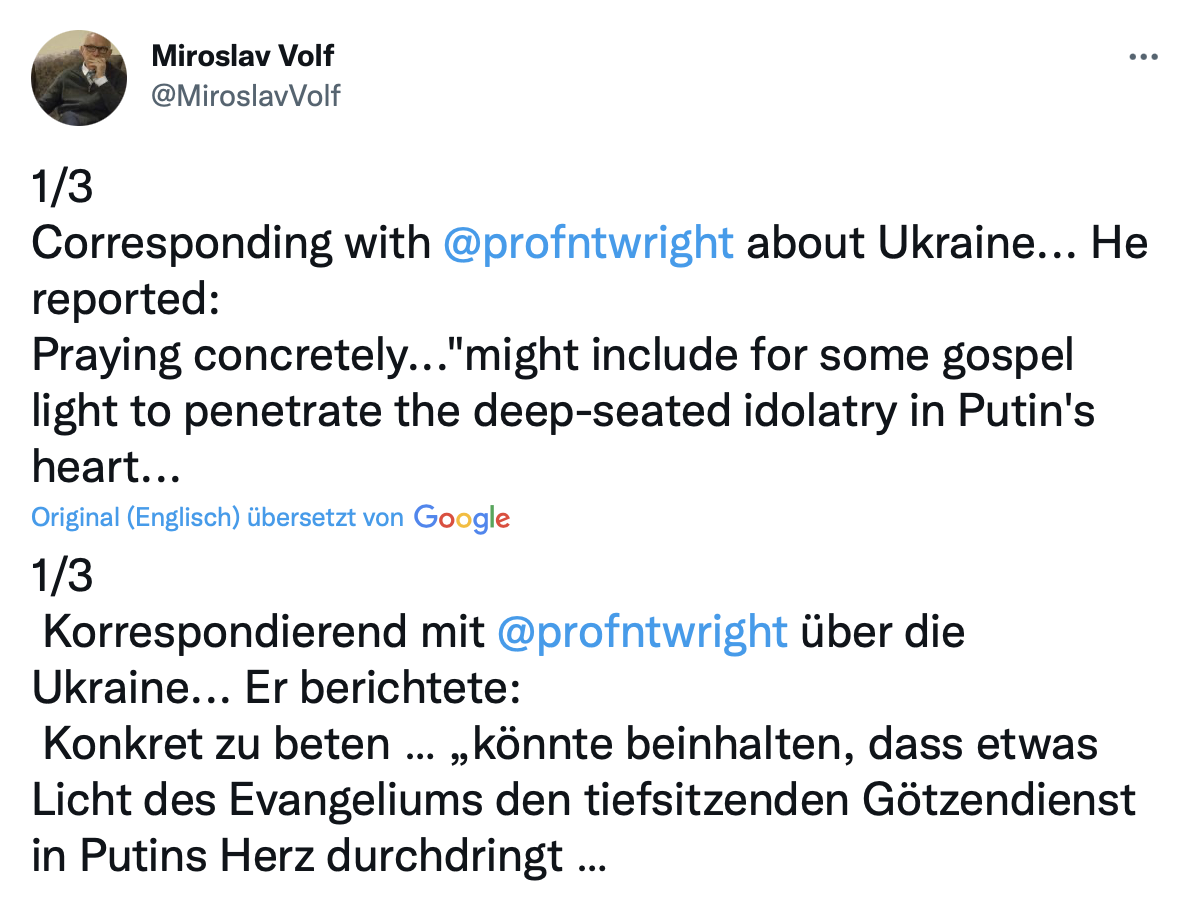This screenshot has width=1192, height=906.
Task: Open @profntwright mention in German translation
Action: [x=642, y=633]
